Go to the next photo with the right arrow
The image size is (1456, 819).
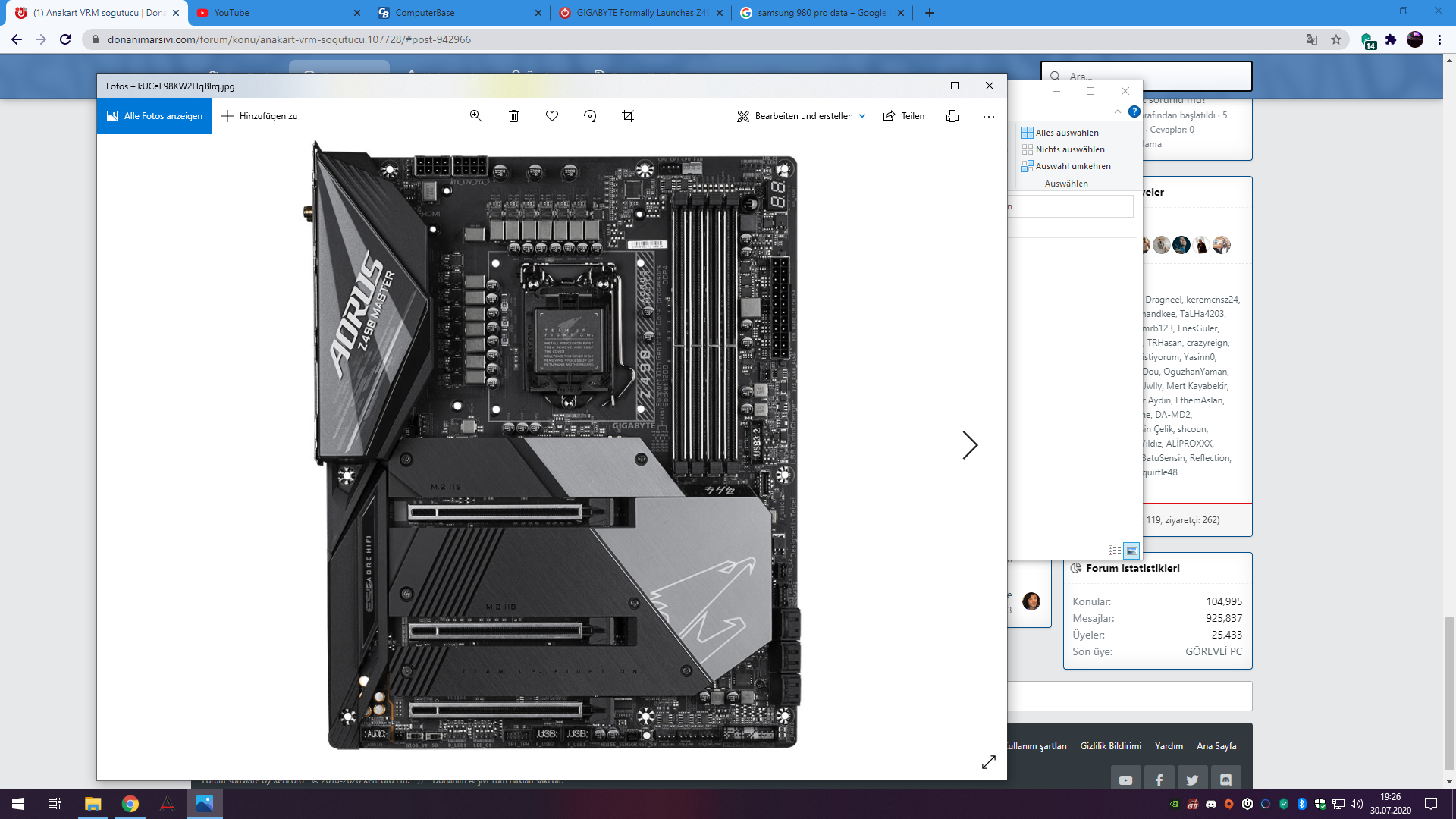pos(970,445)
